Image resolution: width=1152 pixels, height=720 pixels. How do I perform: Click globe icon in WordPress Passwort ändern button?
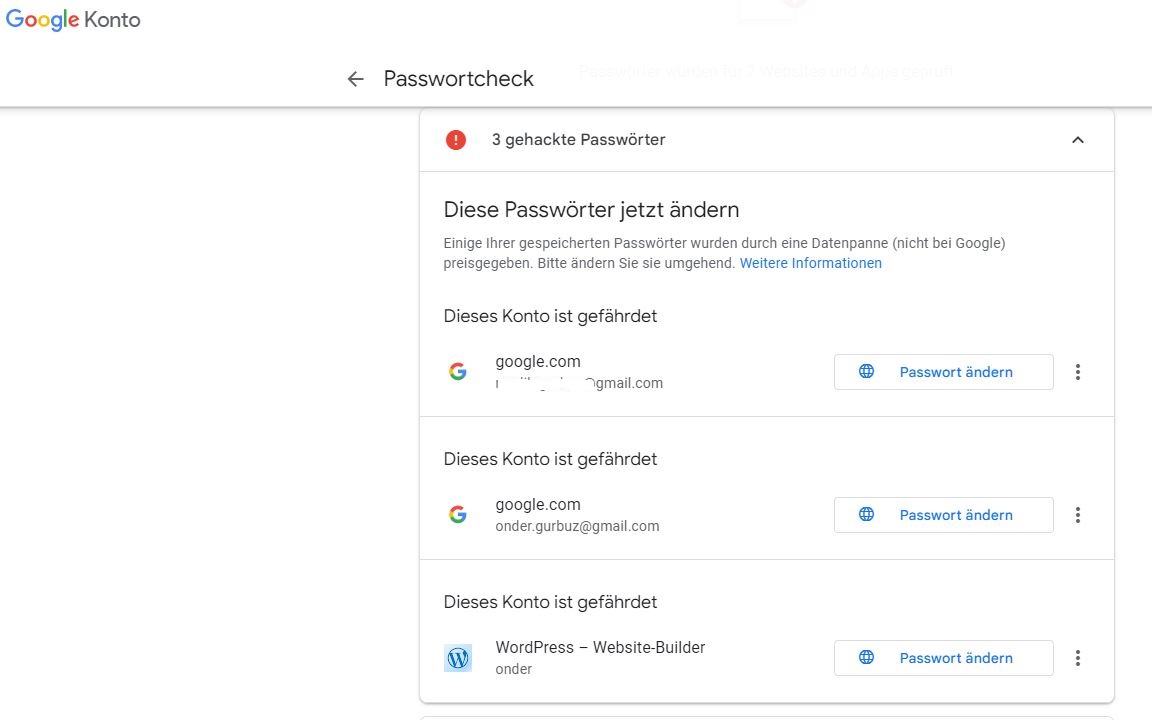pos(867,657)
